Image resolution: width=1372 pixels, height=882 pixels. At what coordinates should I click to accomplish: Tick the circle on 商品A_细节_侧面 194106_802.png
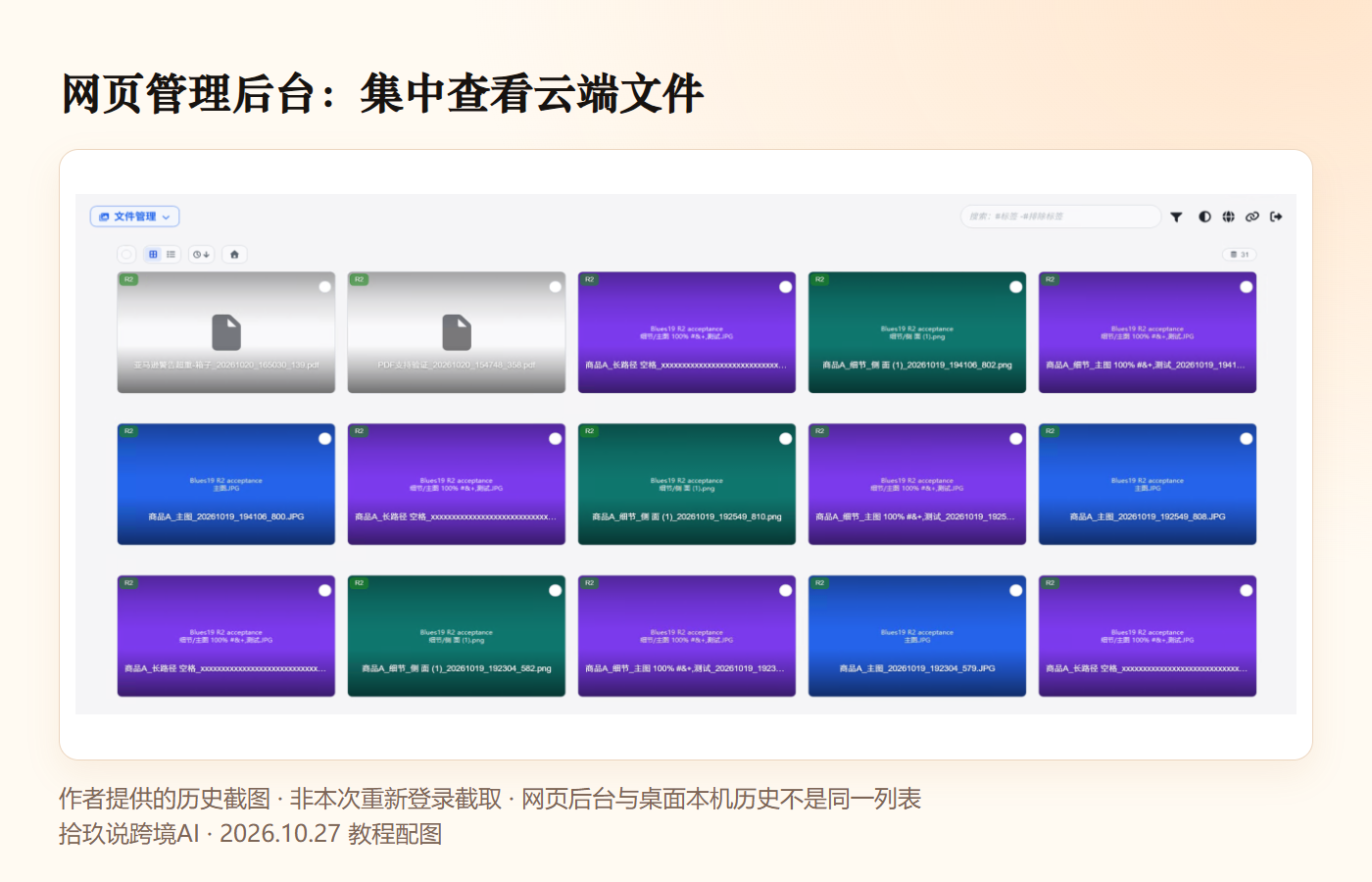pyautogui.click(x=1016, y=287)
